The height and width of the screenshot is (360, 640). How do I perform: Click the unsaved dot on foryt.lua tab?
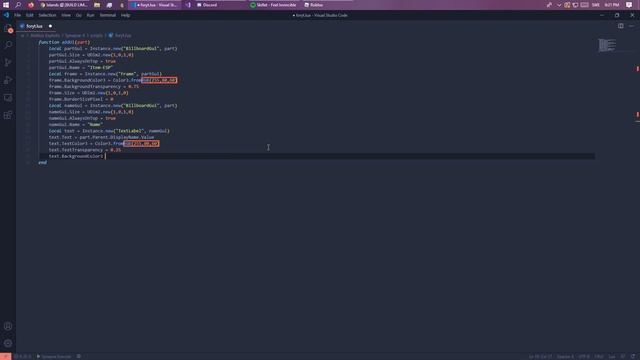(x=50, y=26)
